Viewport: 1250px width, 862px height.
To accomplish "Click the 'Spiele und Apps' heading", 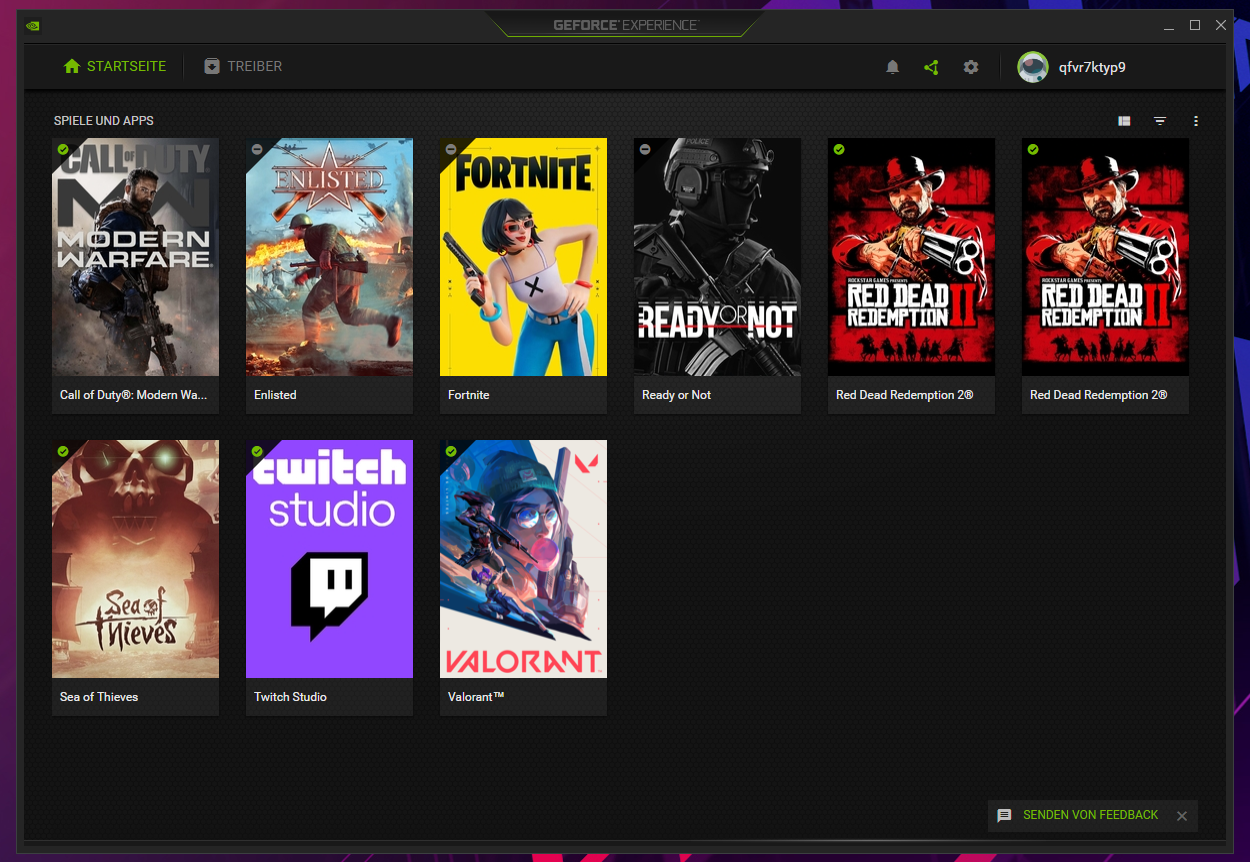I will (104, 121).
